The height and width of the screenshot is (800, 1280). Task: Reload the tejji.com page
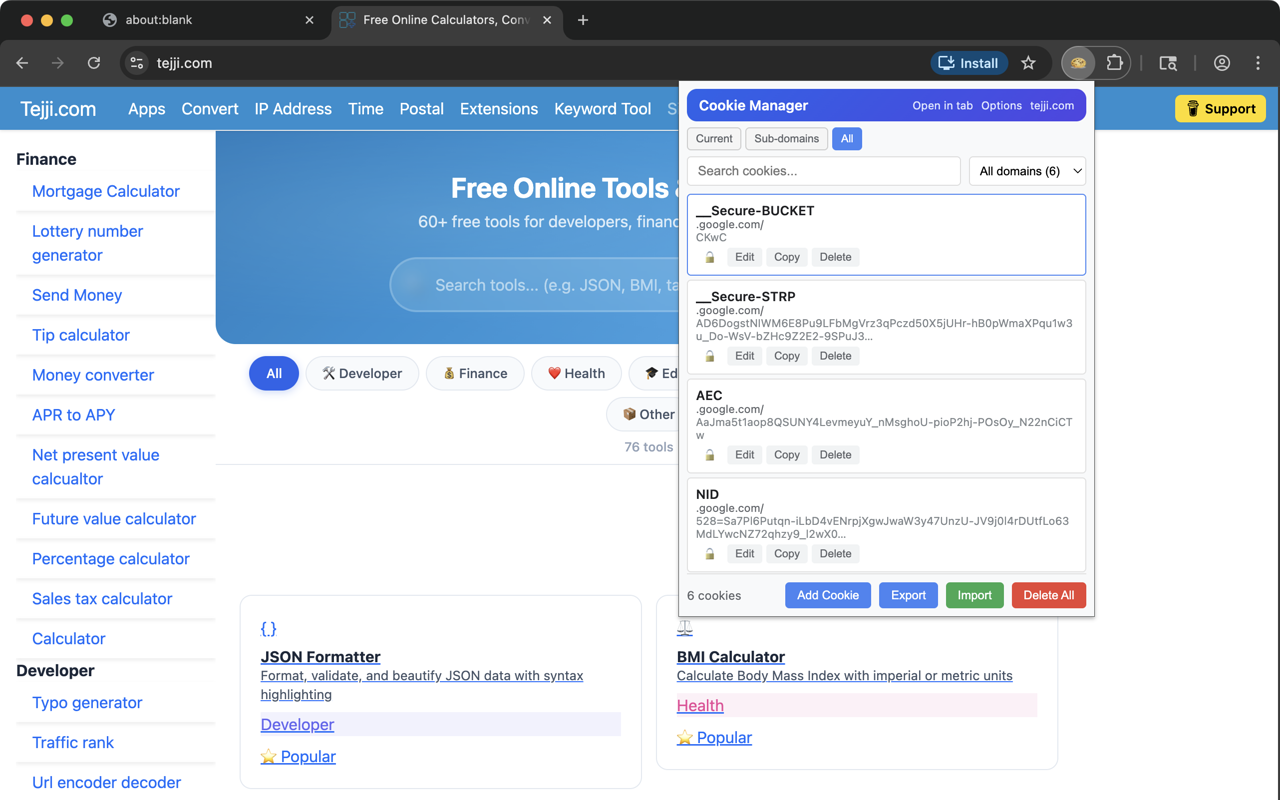[94, 63]
